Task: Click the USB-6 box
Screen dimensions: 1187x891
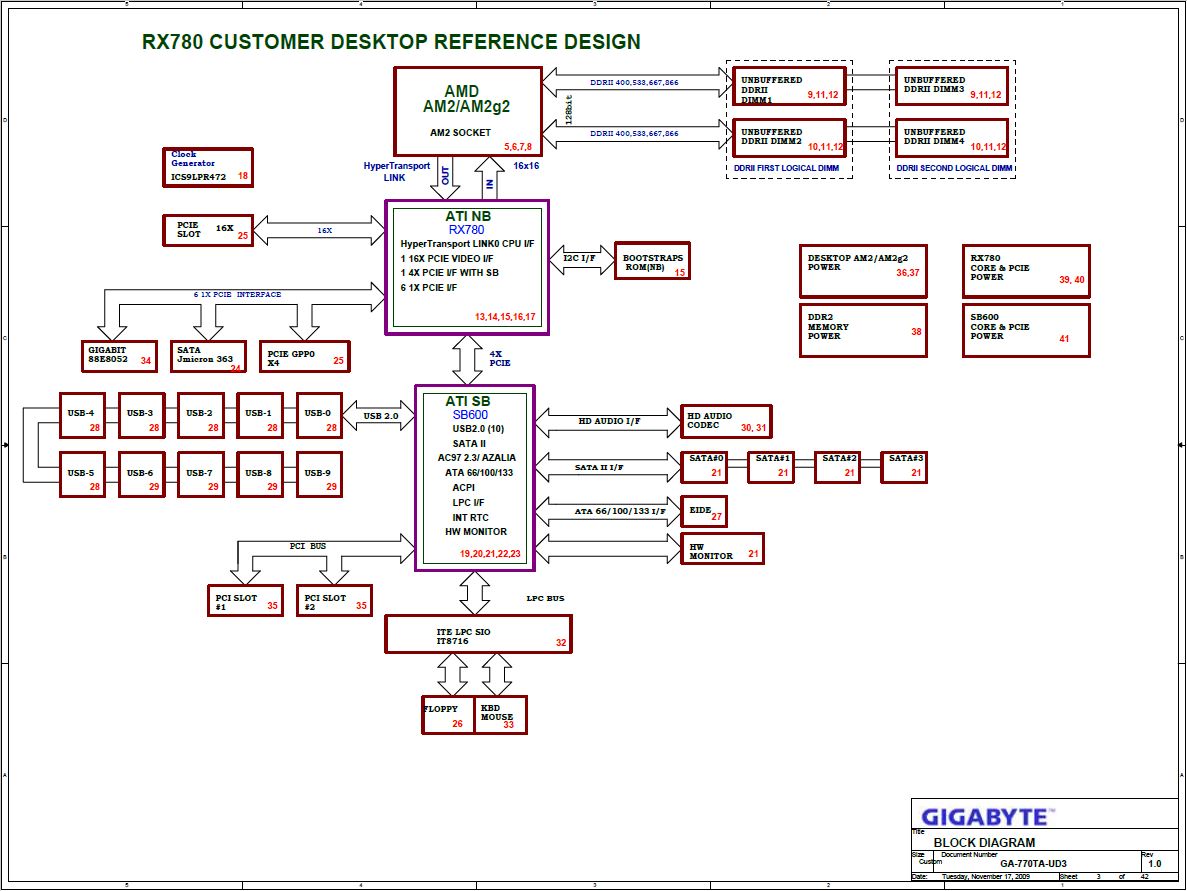Action: point(142,475)
